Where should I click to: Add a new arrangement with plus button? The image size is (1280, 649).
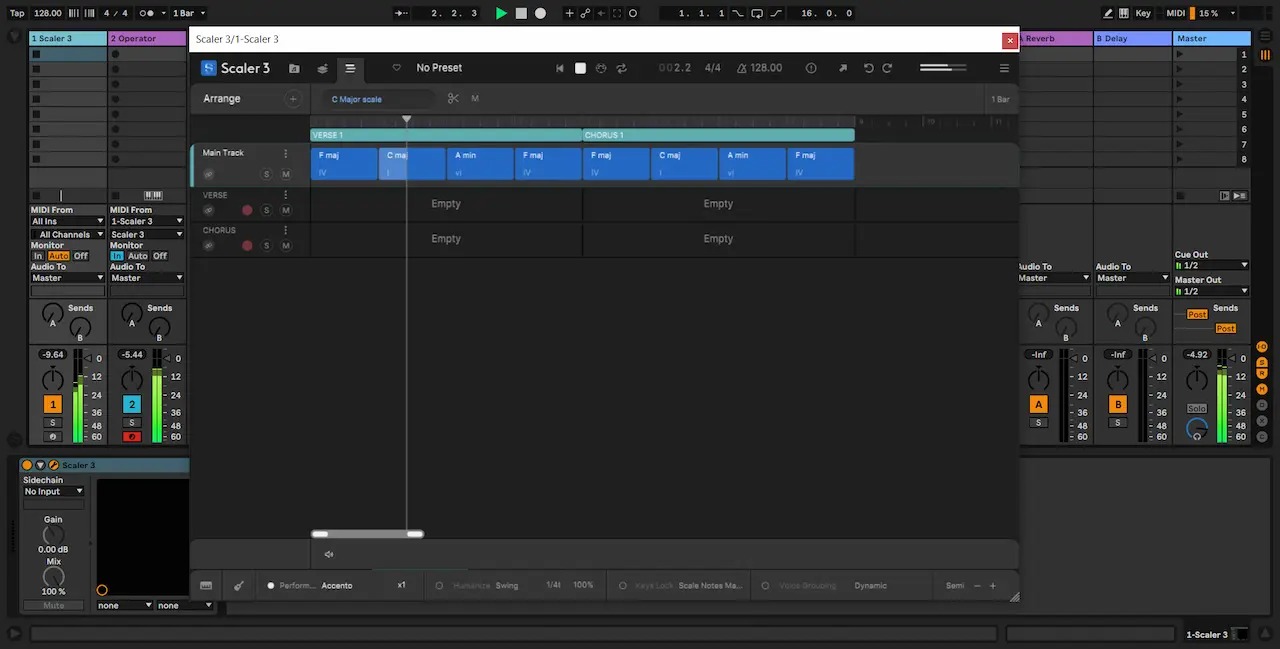(x=293, y=99)
